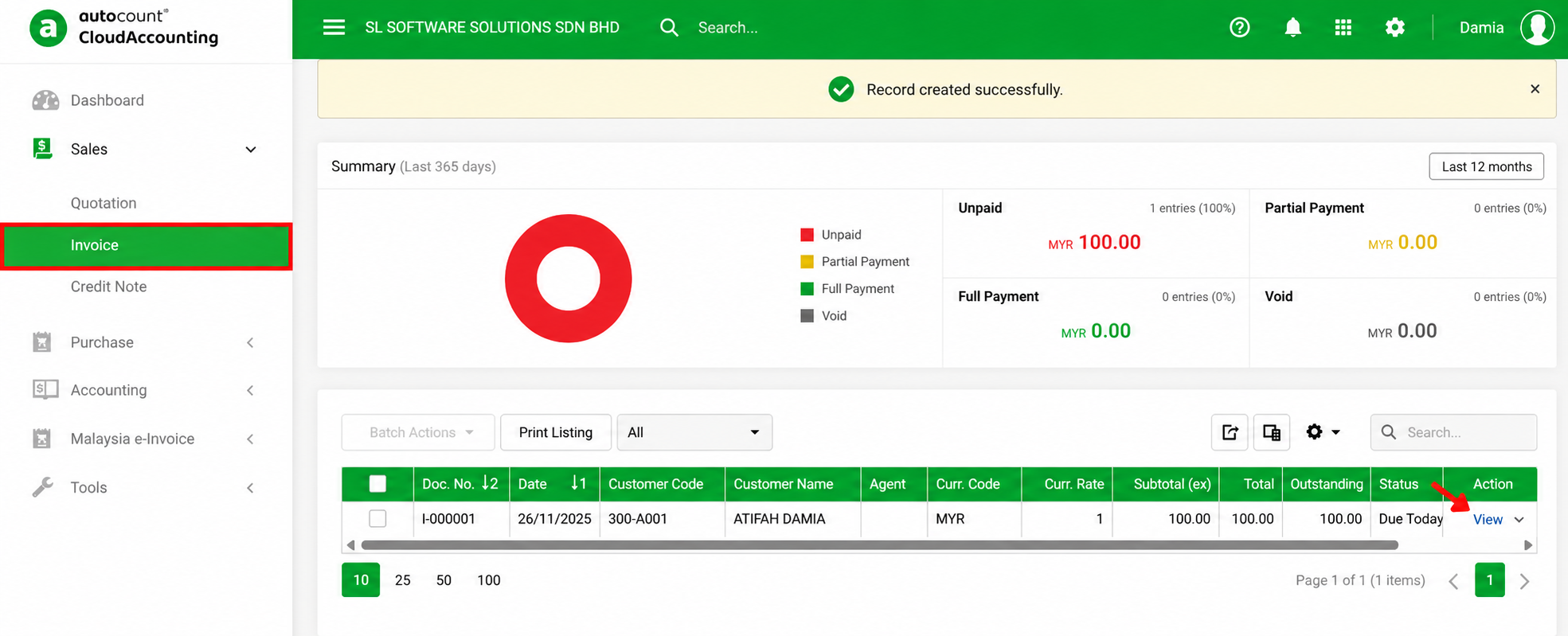
Task: Click the column chooser icon
Action: point(1272,432)
